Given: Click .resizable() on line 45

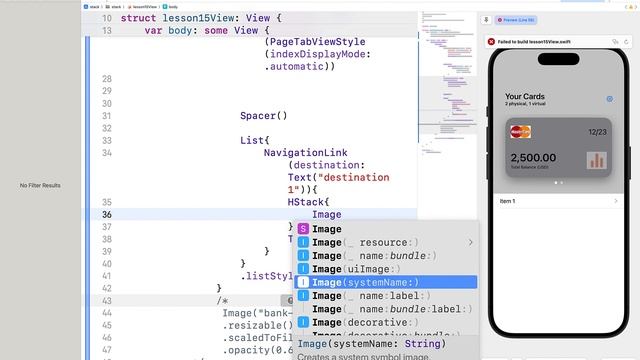Looking at the screenshot, I should click(x=258, y=325).
